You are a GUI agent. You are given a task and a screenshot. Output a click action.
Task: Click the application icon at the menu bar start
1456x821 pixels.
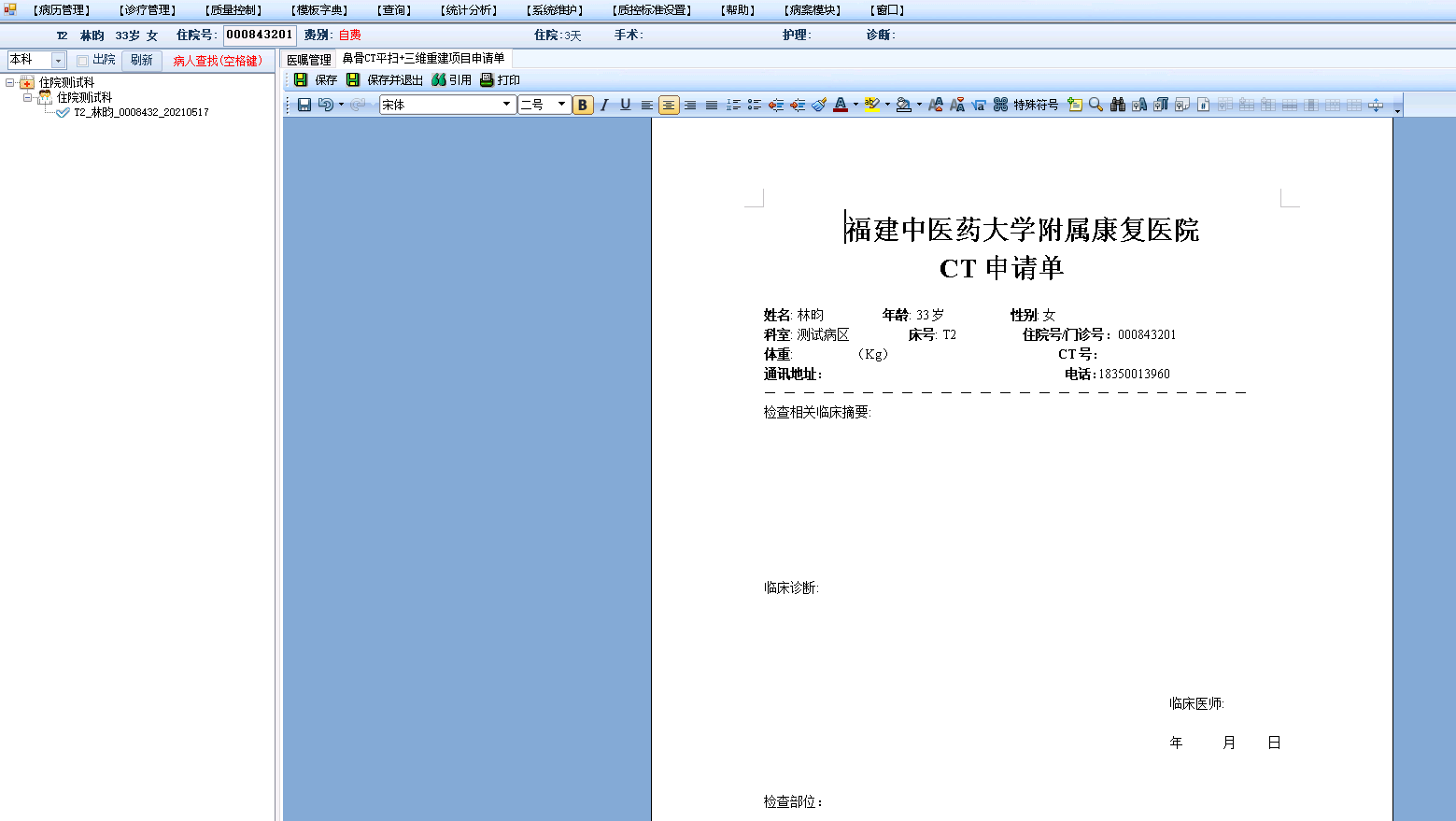[10, 9]
